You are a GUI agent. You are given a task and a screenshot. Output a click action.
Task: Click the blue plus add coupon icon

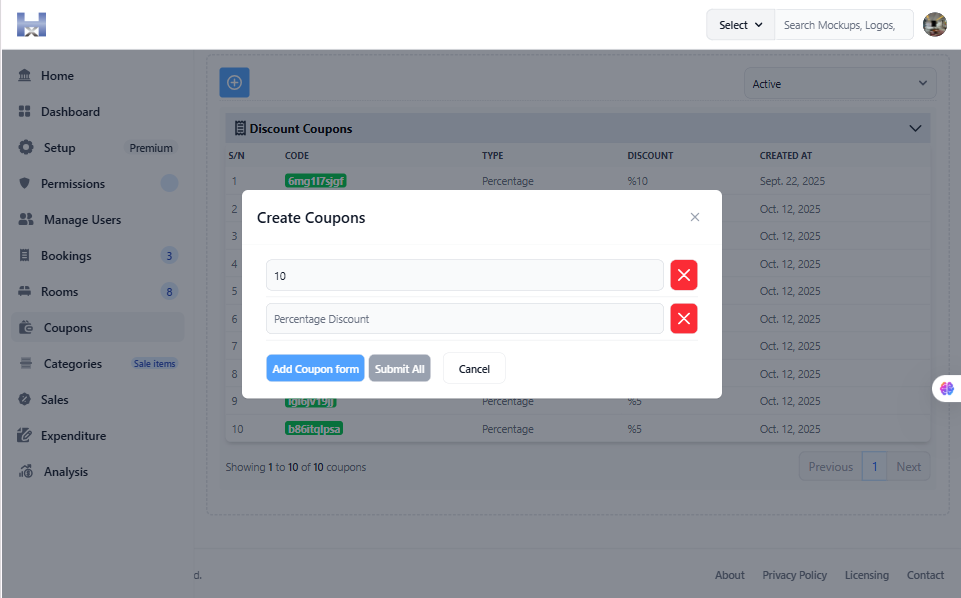tap(234, 83)
